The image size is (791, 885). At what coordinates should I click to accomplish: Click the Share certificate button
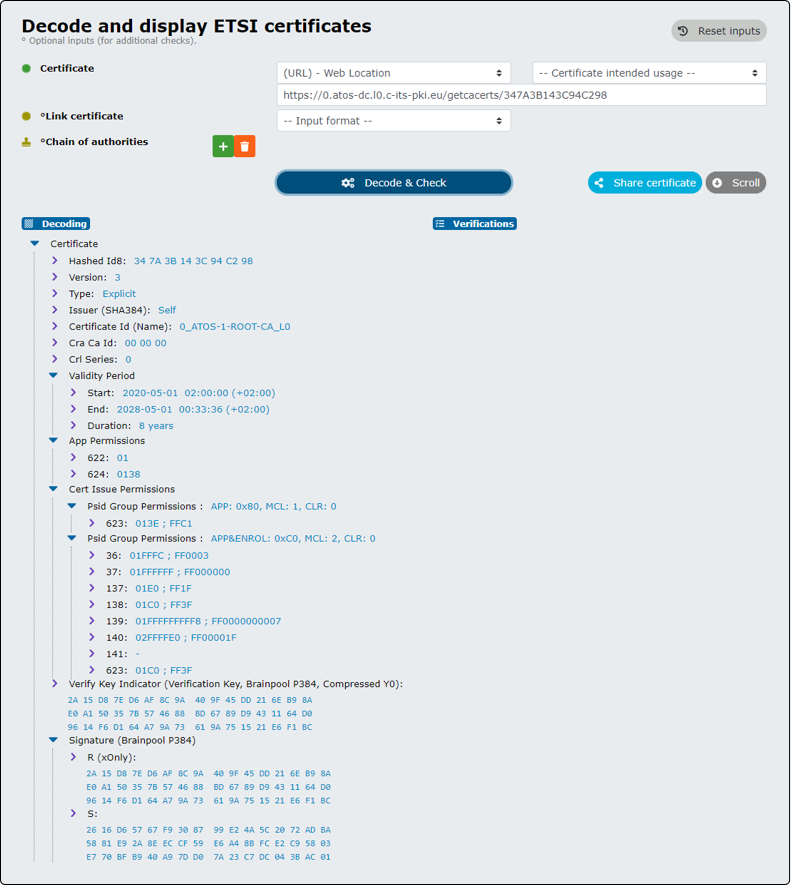[645, 183]
